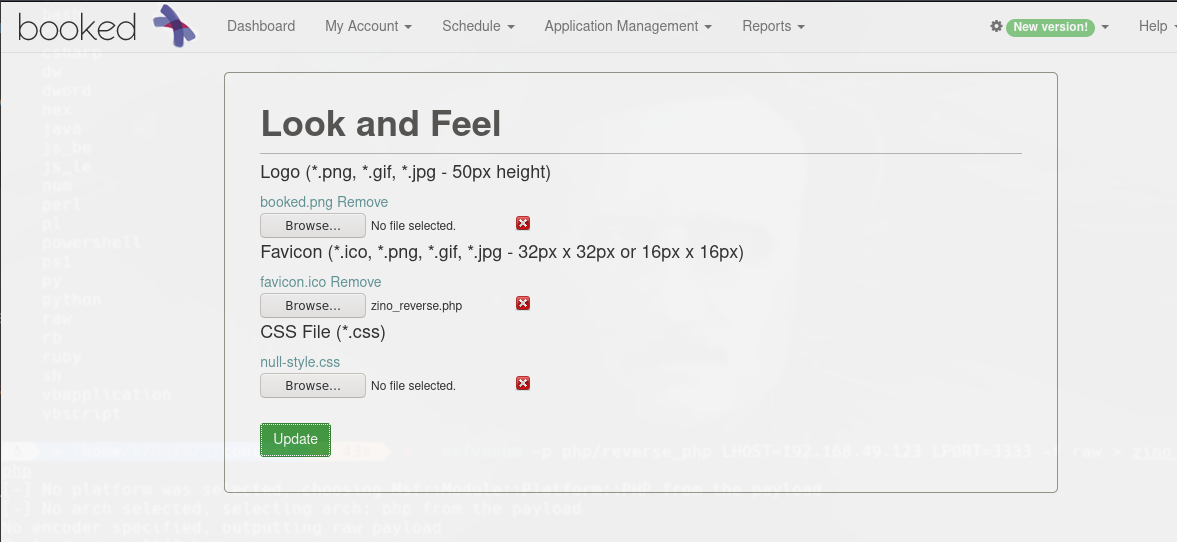Clear the logo file selection with red X
This screenshot has height=542, width=1177.
(x=523, y=224)
